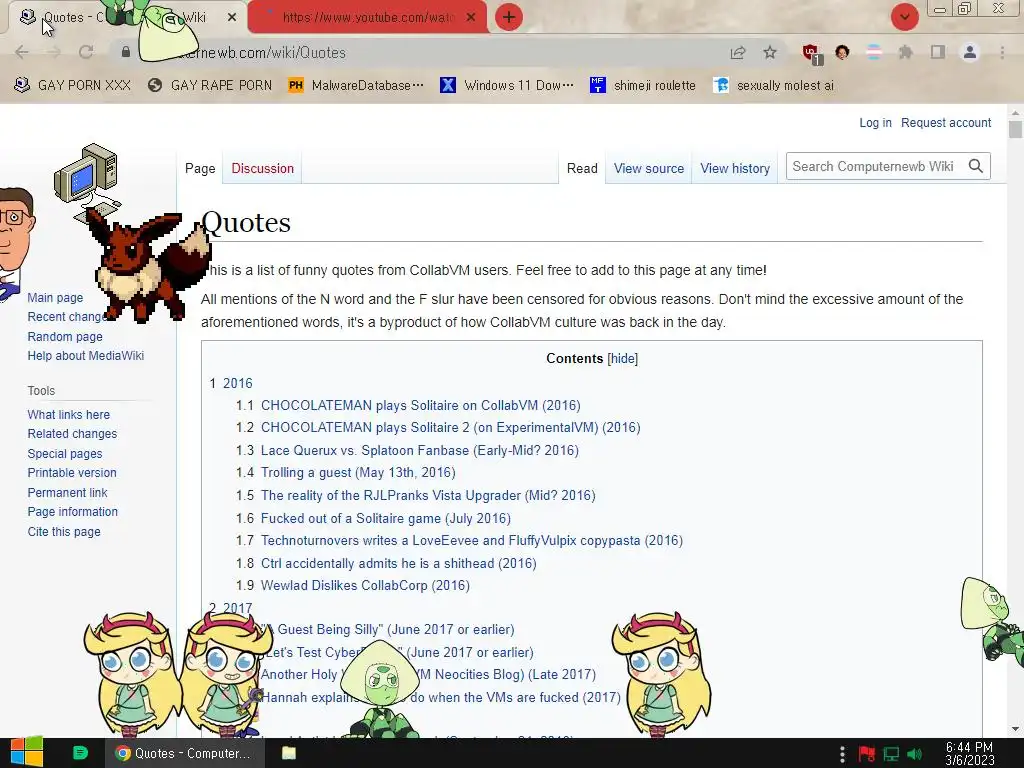Viewport: 1024px width, 768px height.
Task: Open the tab search dropdown arrow
Action: (904, 17)
